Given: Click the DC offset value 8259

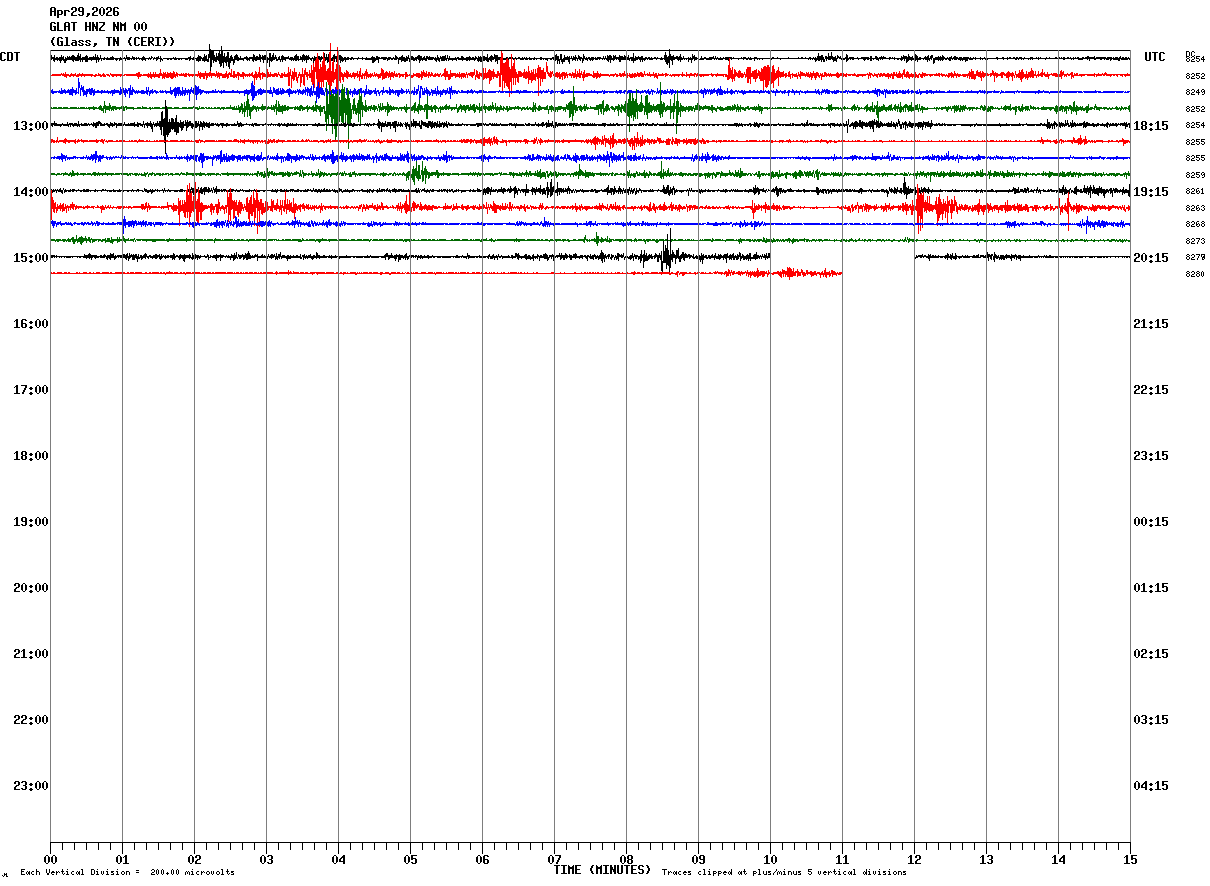Looking at the screenshot, I should click(x=1195, y=175).
